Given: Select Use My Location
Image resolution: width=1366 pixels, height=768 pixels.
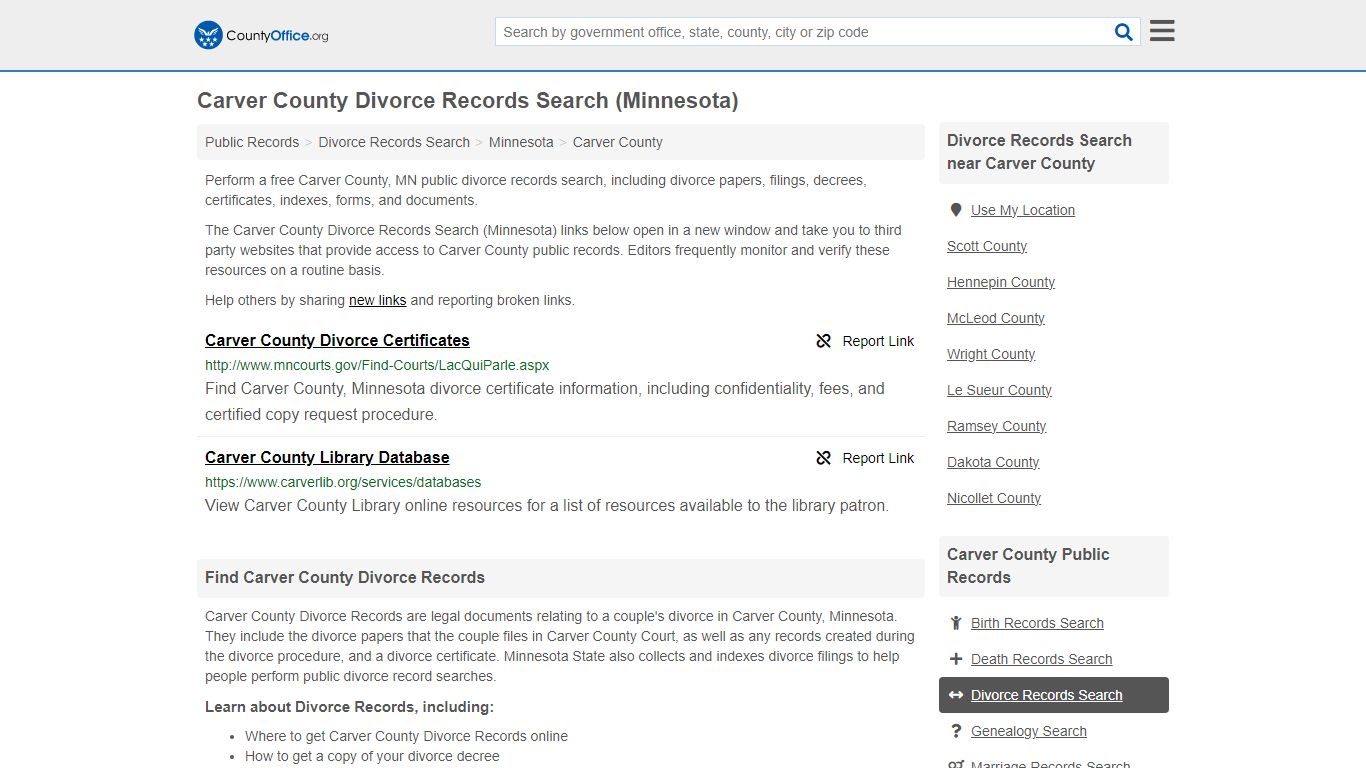Looking at the screenshot, I should coord(1023,210).
